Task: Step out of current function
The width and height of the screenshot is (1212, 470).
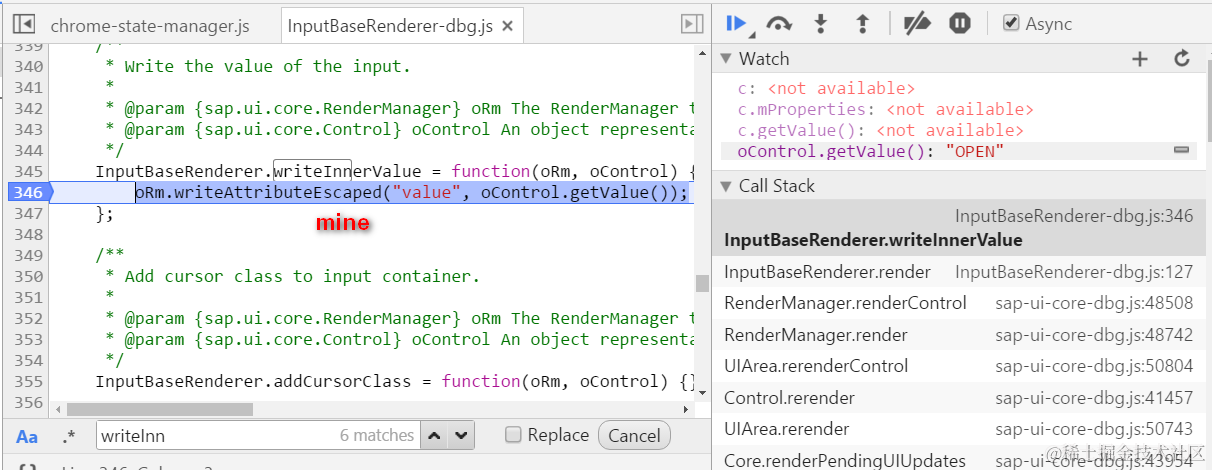Action: pyautogui.click(x=862, y=23)
